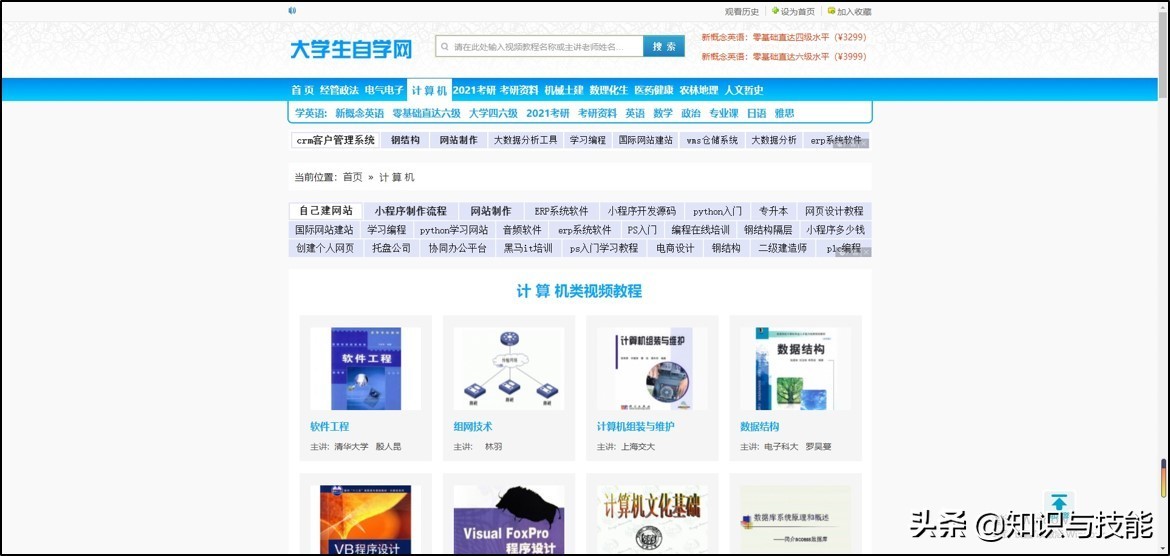
Task: Click the 设为首页 link
Action: point(798,11)
